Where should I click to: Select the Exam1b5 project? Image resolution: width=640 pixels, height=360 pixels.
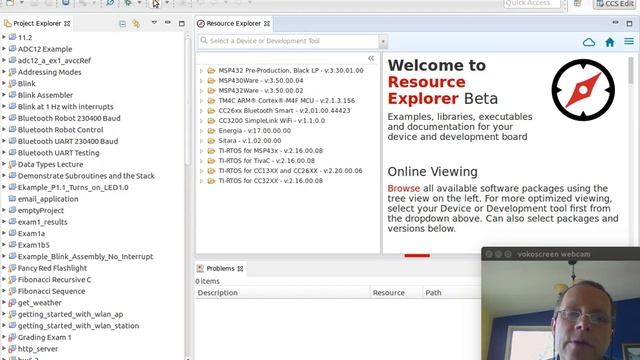(x=33, y=245)
